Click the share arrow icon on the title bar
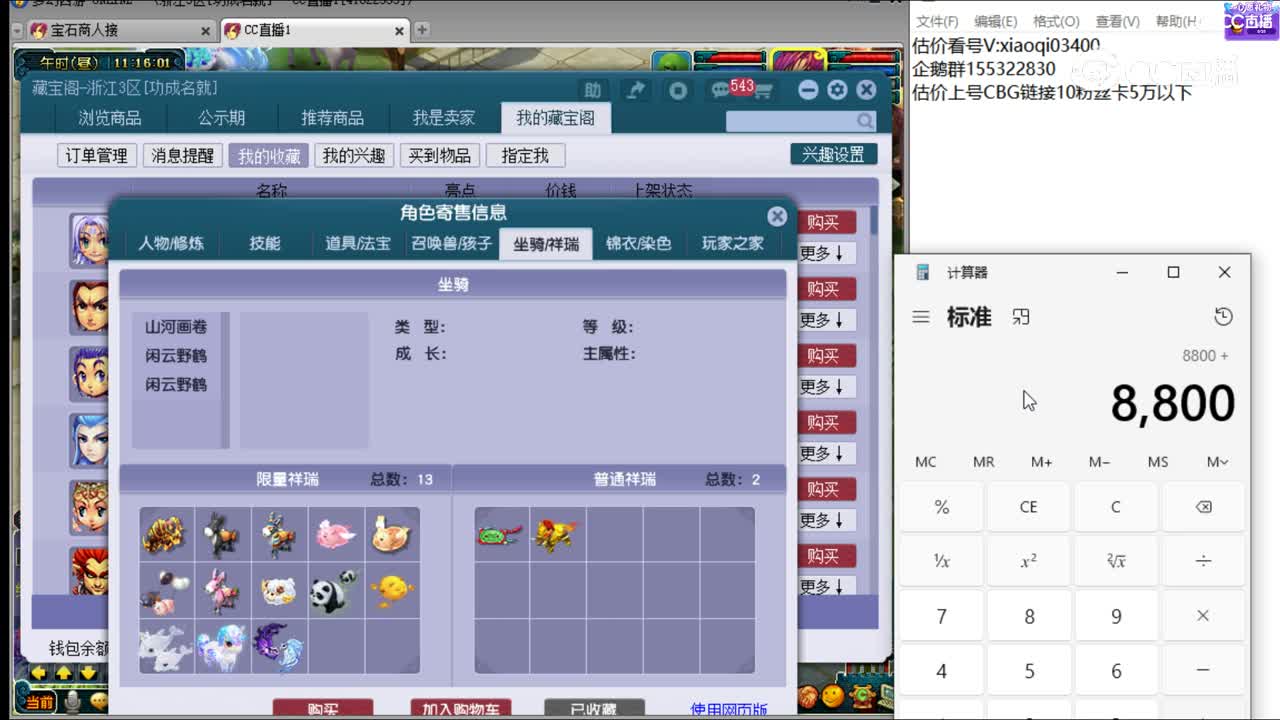1280x720 pixels. (635, 89)
